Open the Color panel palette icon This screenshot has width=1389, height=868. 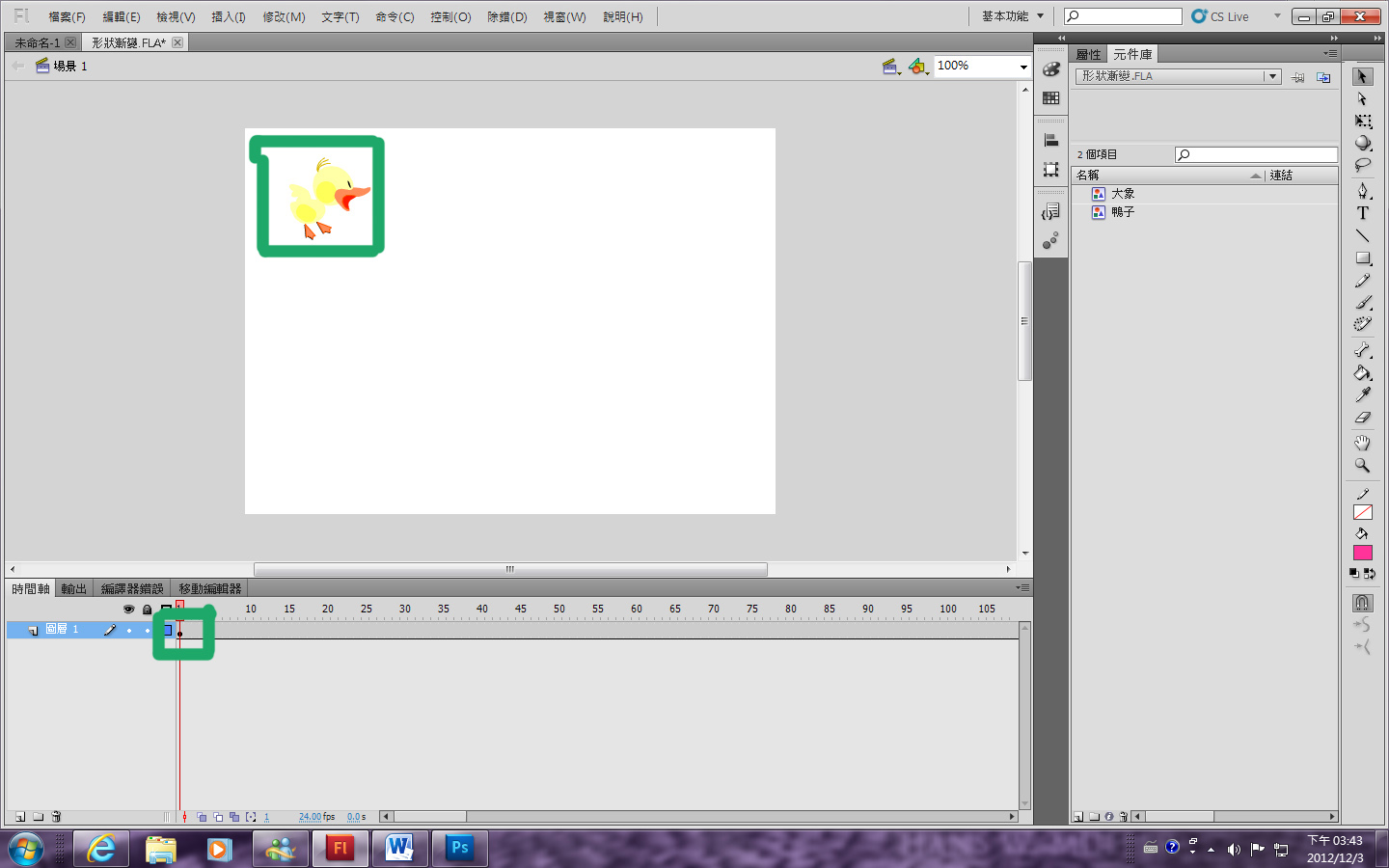(1051, 69)
